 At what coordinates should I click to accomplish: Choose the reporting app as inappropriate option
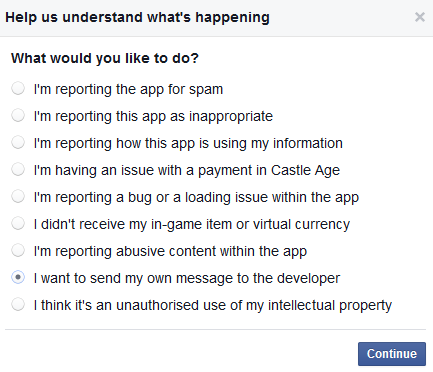pyautogui.click(x=18, y=116)
